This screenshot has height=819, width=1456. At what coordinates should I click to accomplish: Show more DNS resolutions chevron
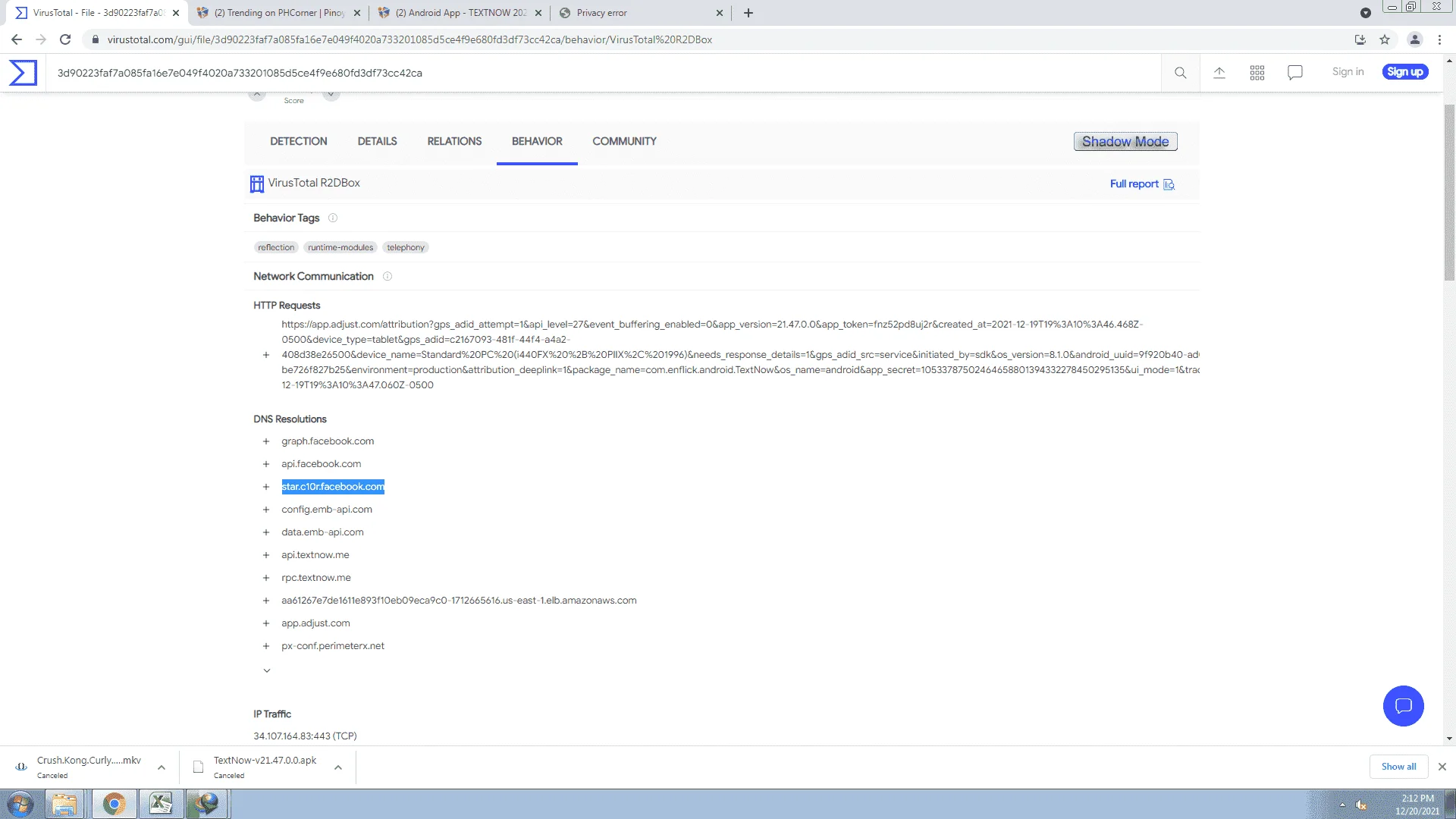click(267, 670)
